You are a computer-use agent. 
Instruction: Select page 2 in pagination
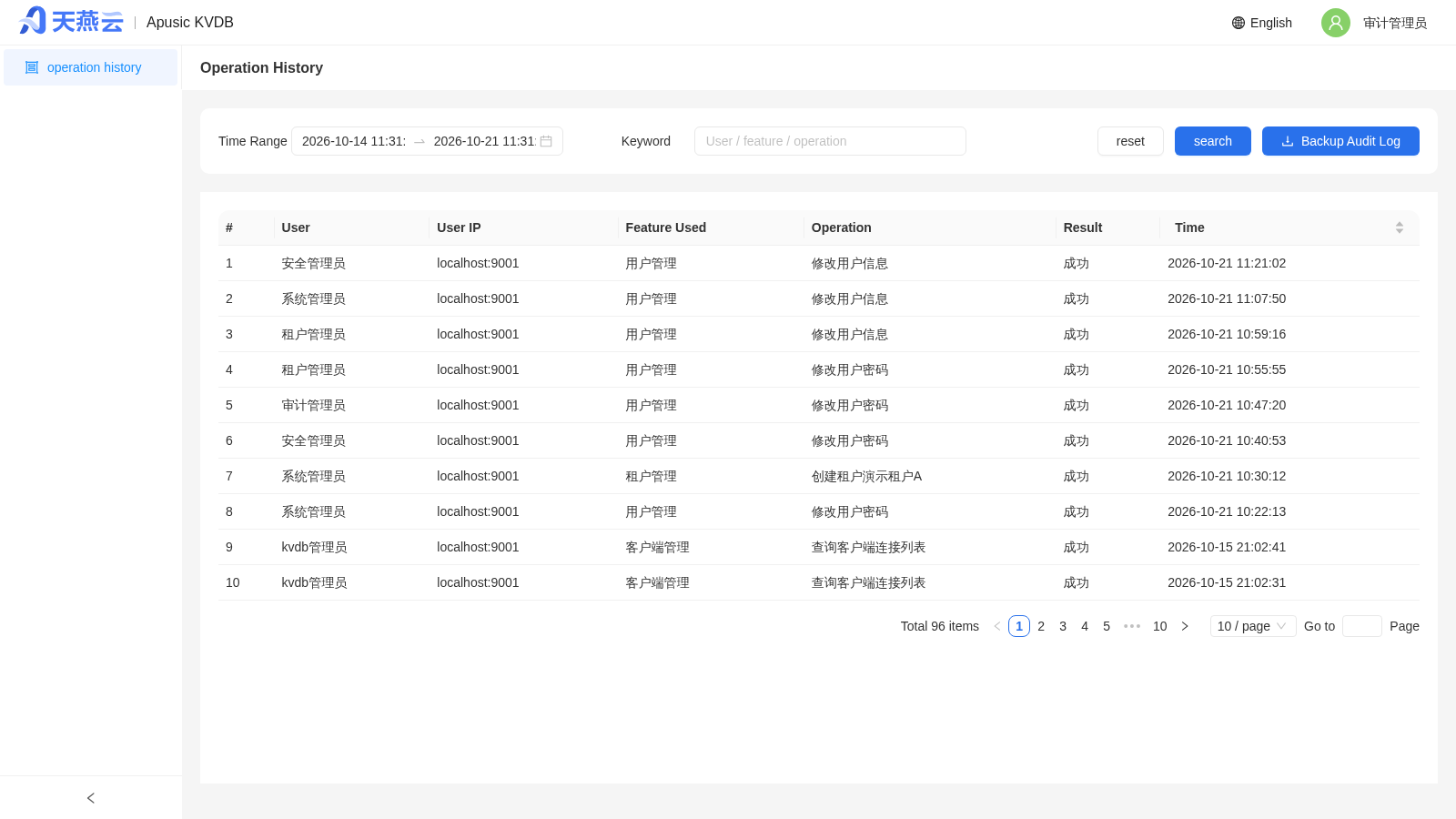click(x=1041, y=626)
